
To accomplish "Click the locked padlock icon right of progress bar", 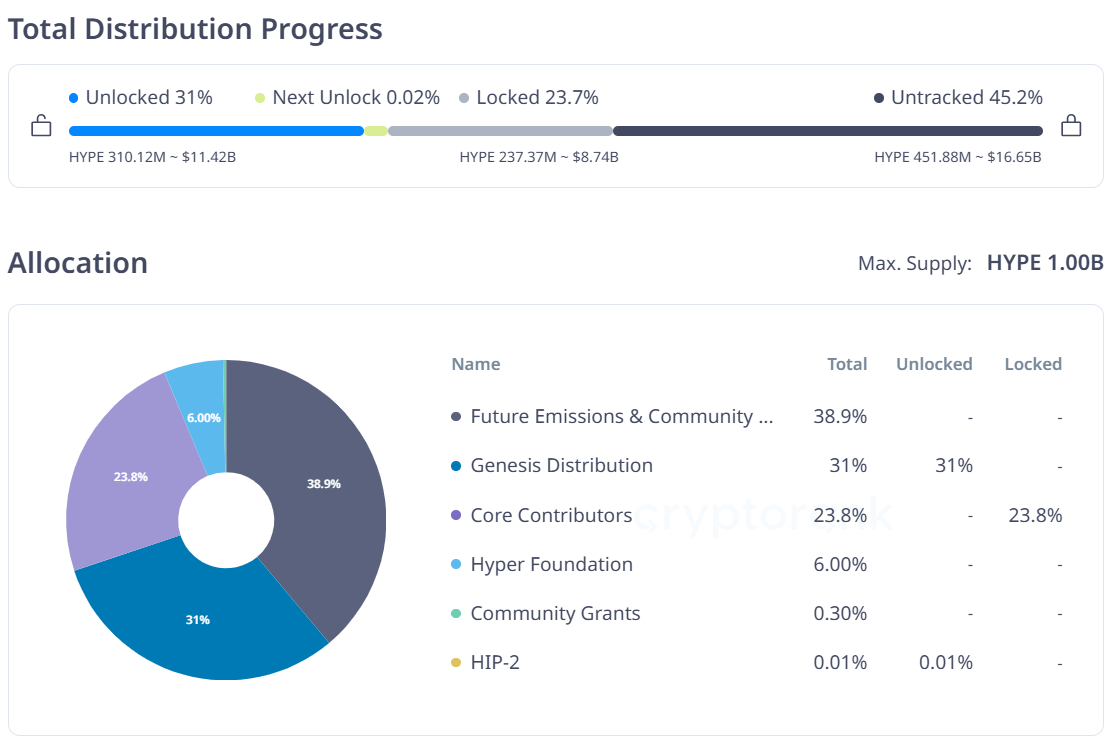I will 1071,126.
